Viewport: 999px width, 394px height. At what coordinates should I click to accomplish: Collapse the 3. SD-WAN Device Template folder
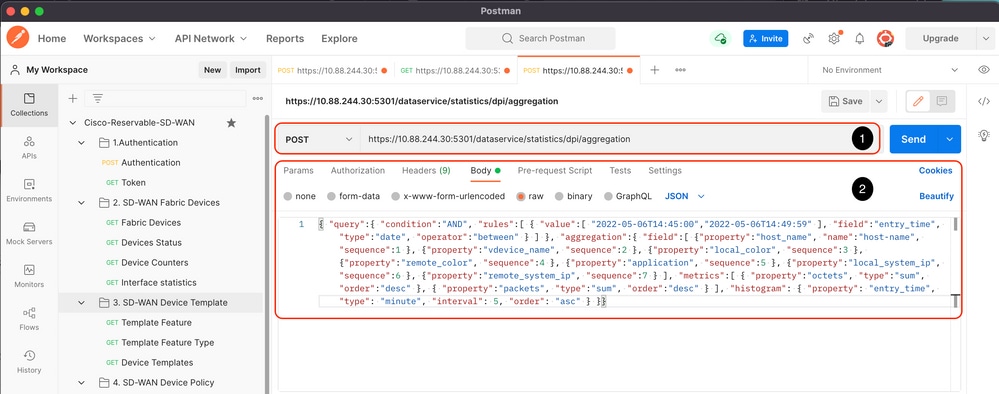coord(81,303)
